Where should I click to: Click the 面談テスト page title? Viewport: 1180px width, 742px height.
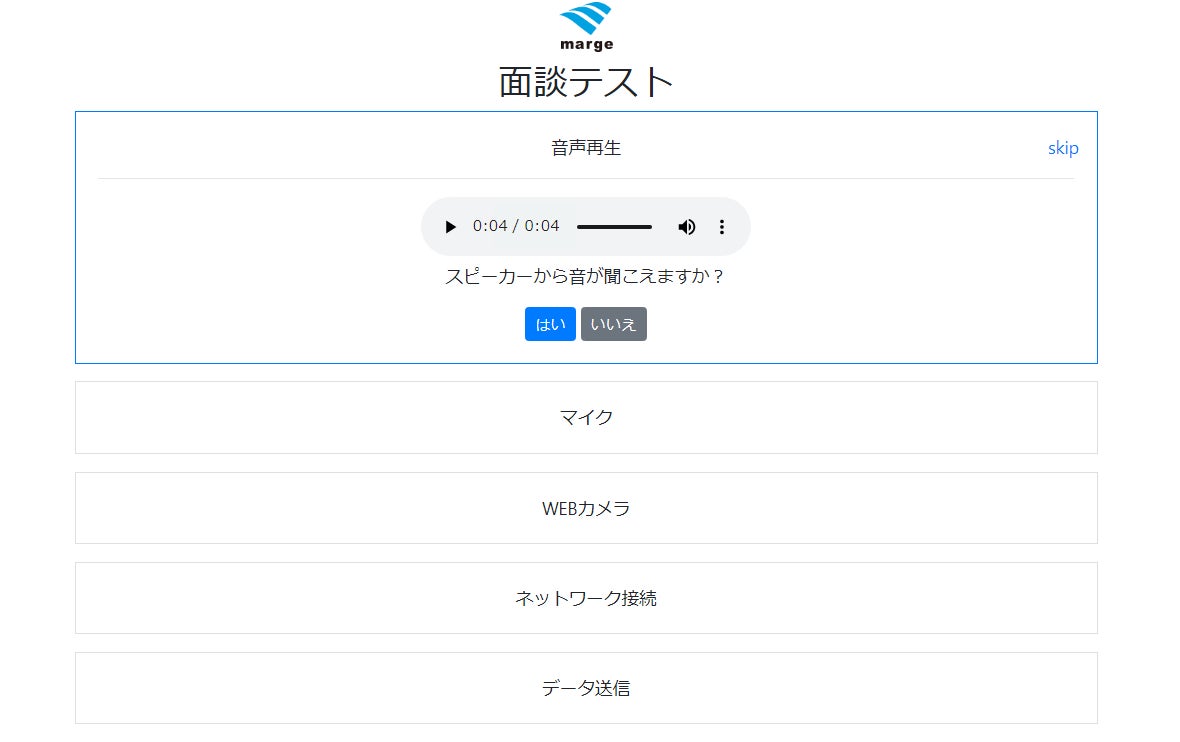click(x=586, y=82)
